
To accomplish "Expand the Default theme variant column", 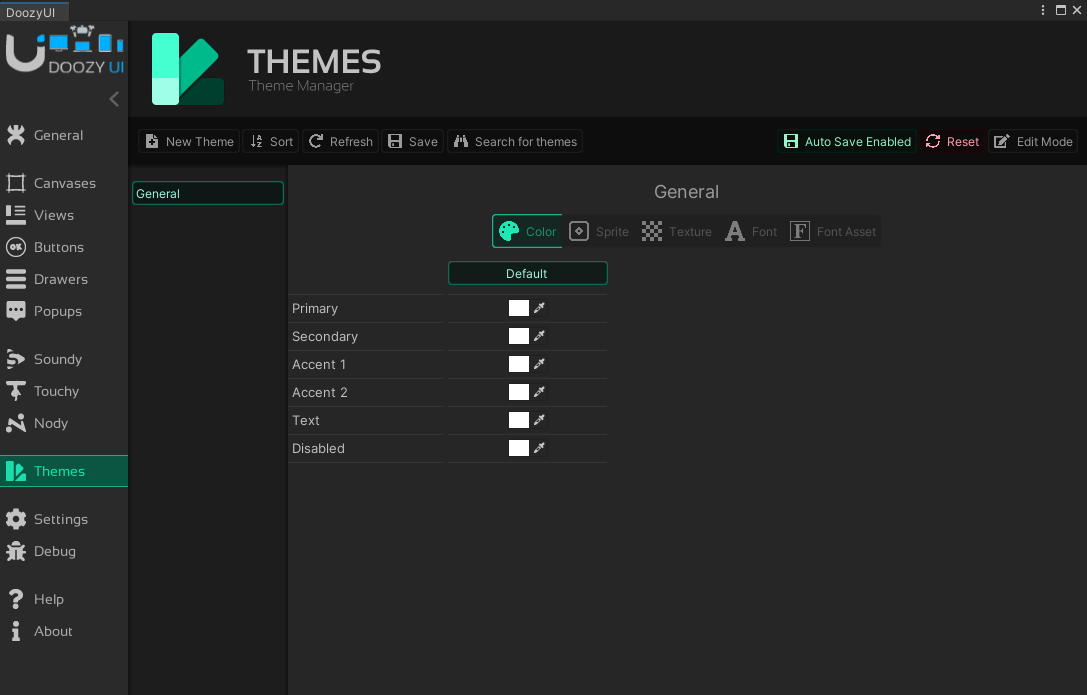I will coord(527,273).
